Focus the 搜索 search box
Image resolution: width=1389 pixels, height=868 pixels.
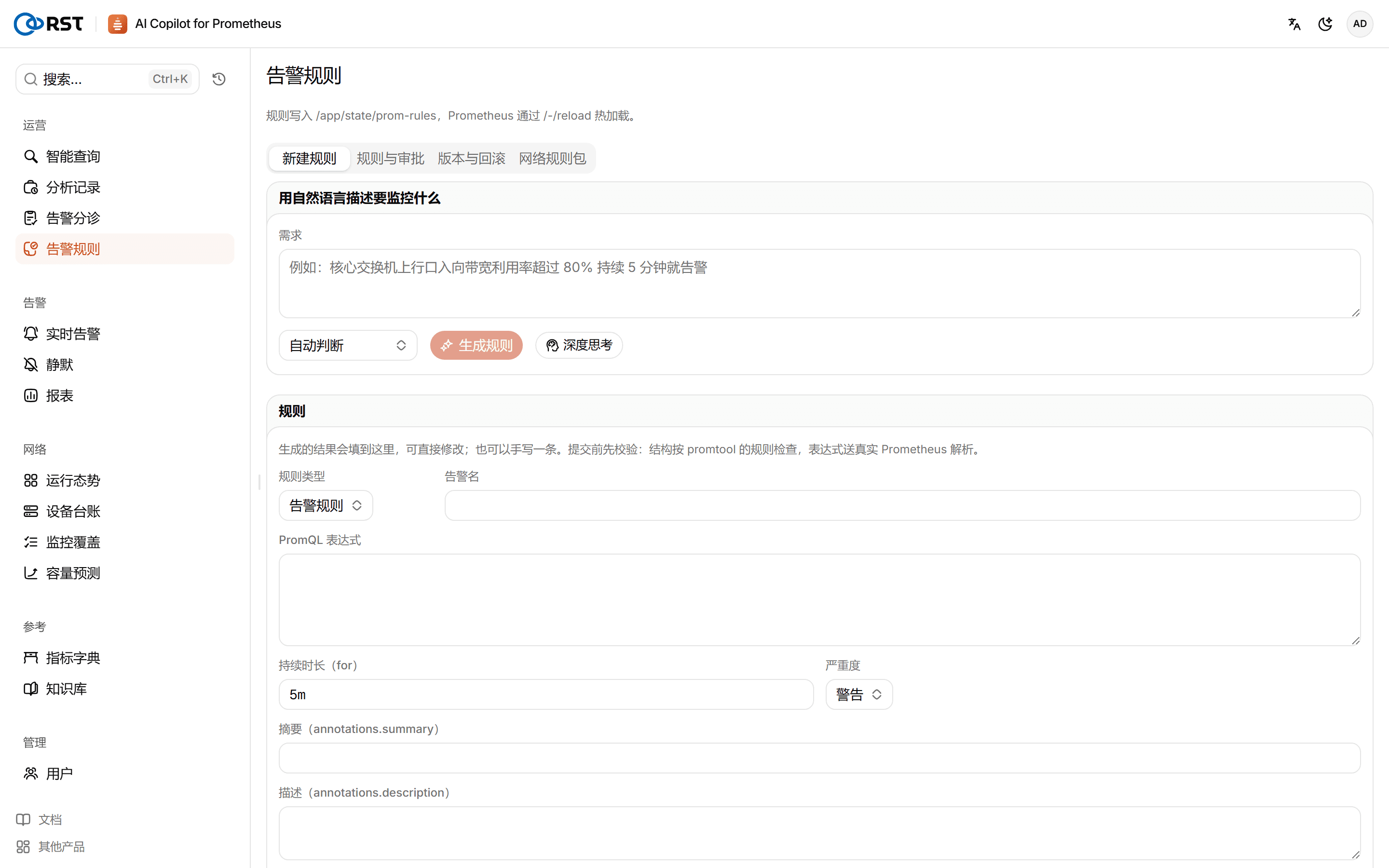pos(108,79)
